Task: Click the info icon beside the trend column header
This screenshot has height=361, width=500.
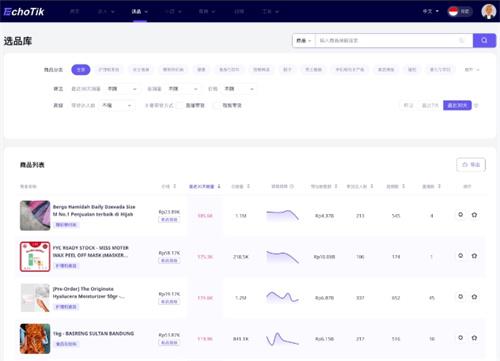Action: (292, 186)
